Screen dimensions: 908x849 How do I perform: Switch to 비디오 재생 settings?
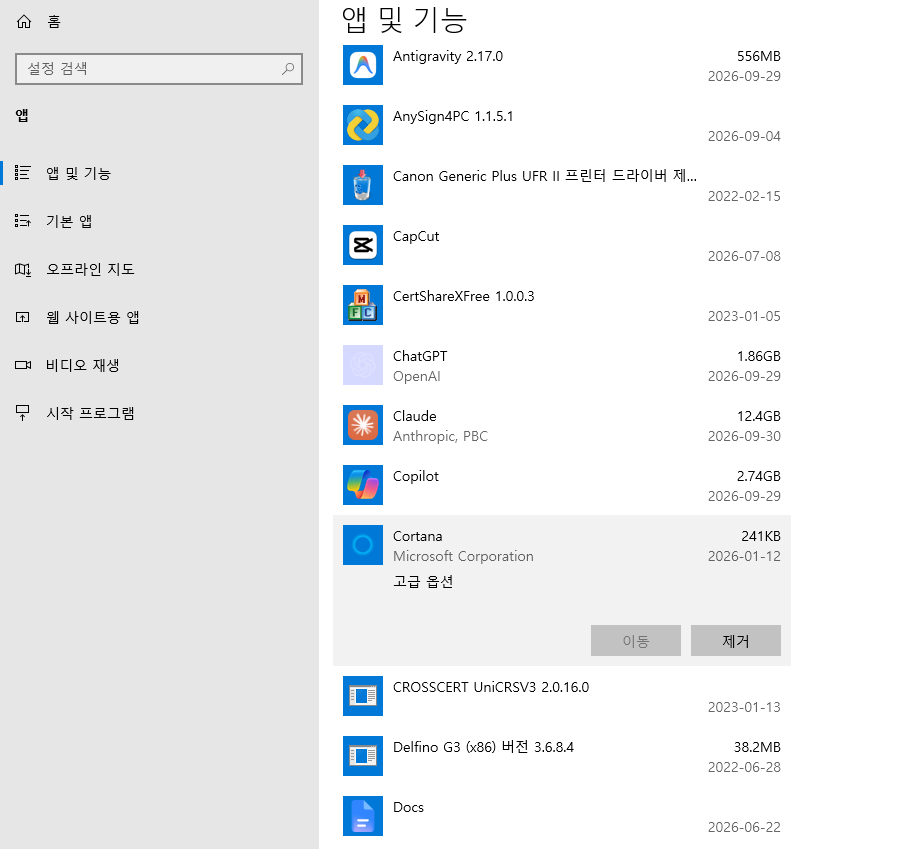[x=83, y=365]
